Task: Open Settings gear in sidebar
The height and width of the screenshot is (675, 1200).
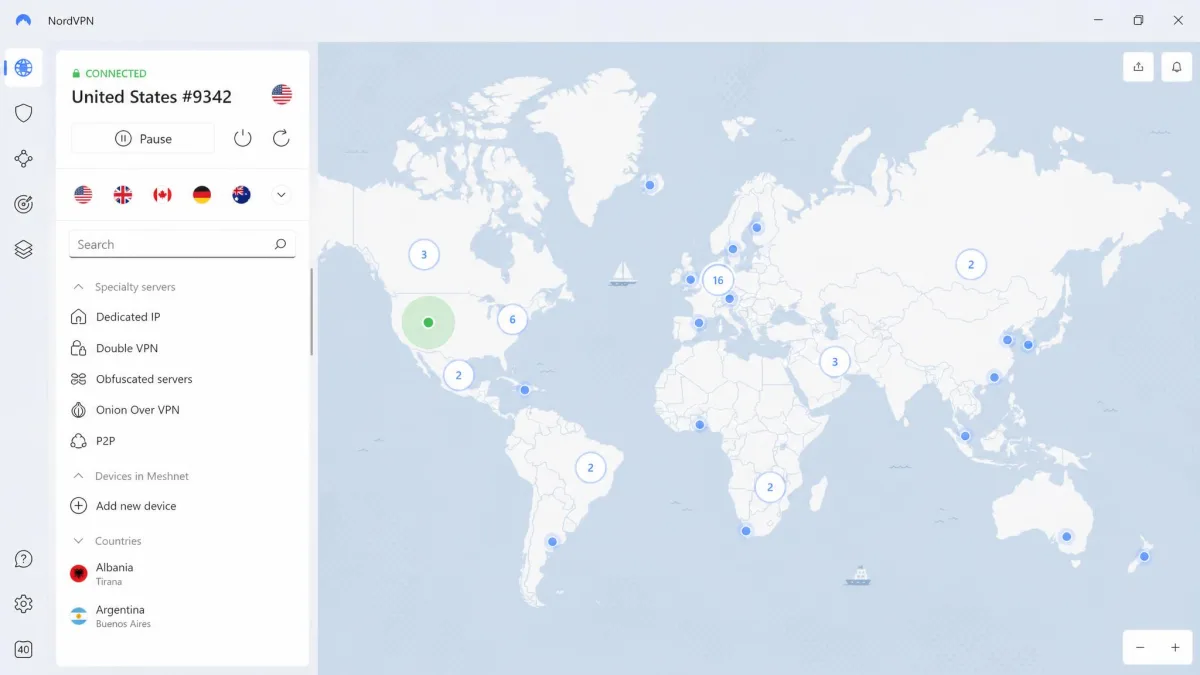Action: [24, 604]
